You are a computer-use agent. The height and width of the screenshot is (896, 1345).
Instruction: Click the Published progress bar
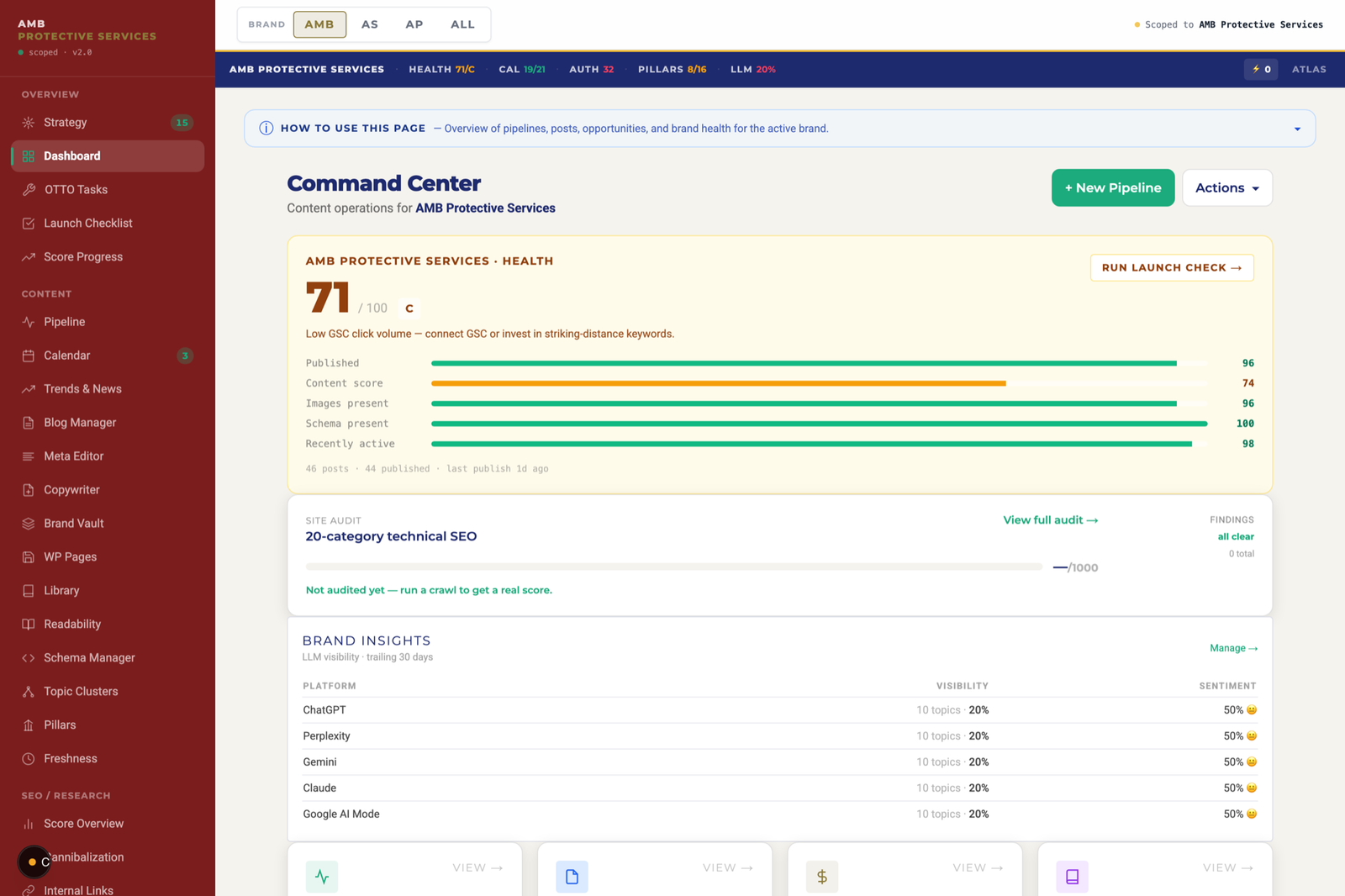pos(820,363)
